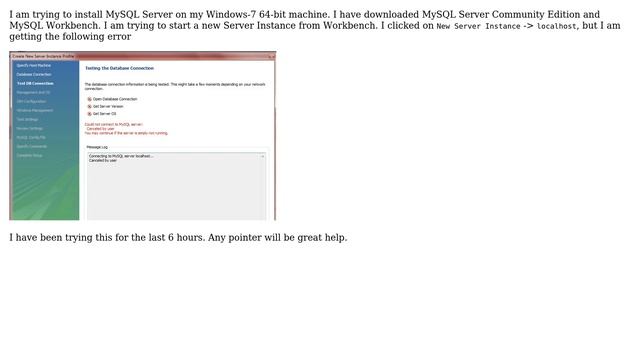Select the 'Test DB Connection' wizard step
The height and width of the screenshot is (360, 640).
[35, 83]
